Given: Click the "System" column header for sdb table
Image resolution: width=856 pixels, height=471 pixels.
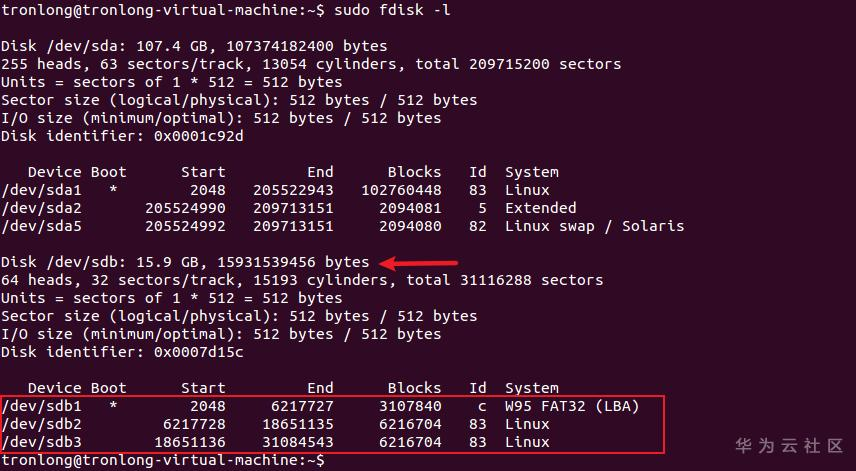Looking at the screenshot, I should [x=531, y=388].
